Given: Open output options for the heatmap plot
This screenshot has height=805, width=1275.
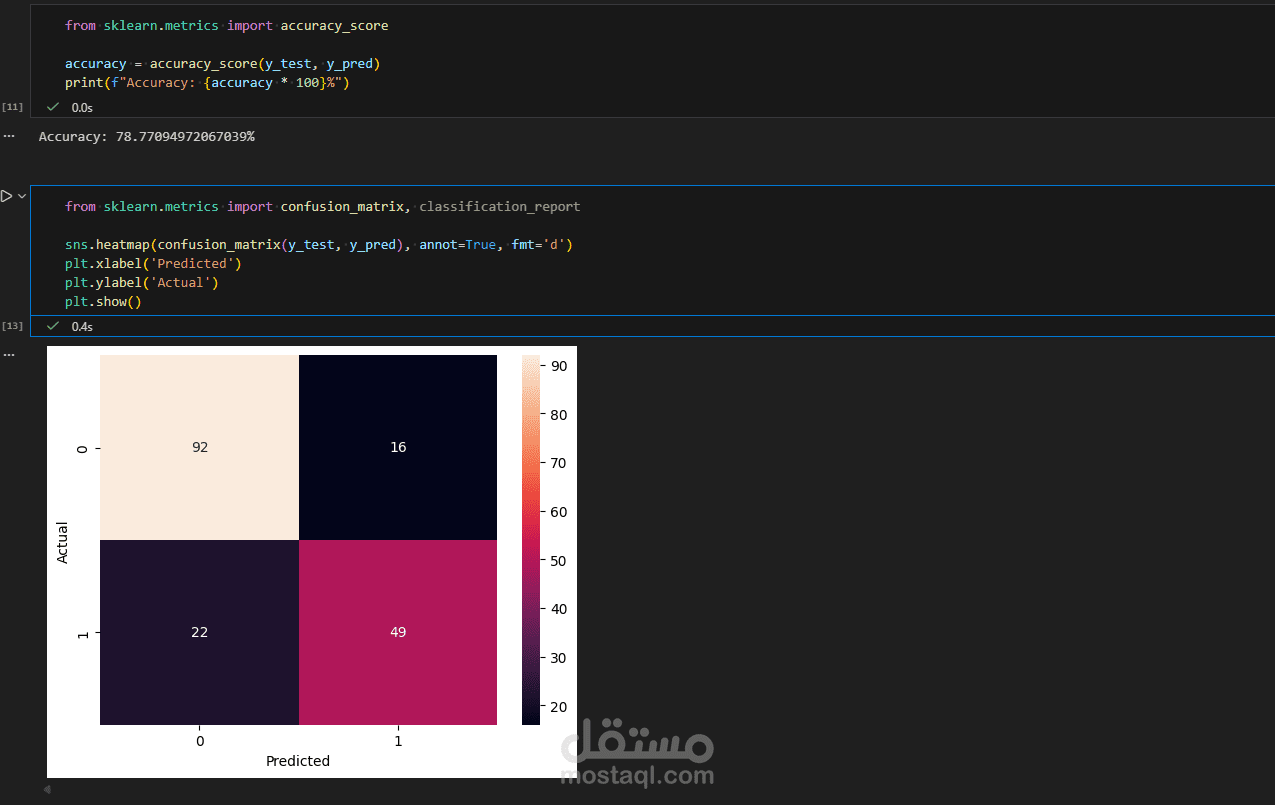Looking at the screenshot, I should click(9, 353).
